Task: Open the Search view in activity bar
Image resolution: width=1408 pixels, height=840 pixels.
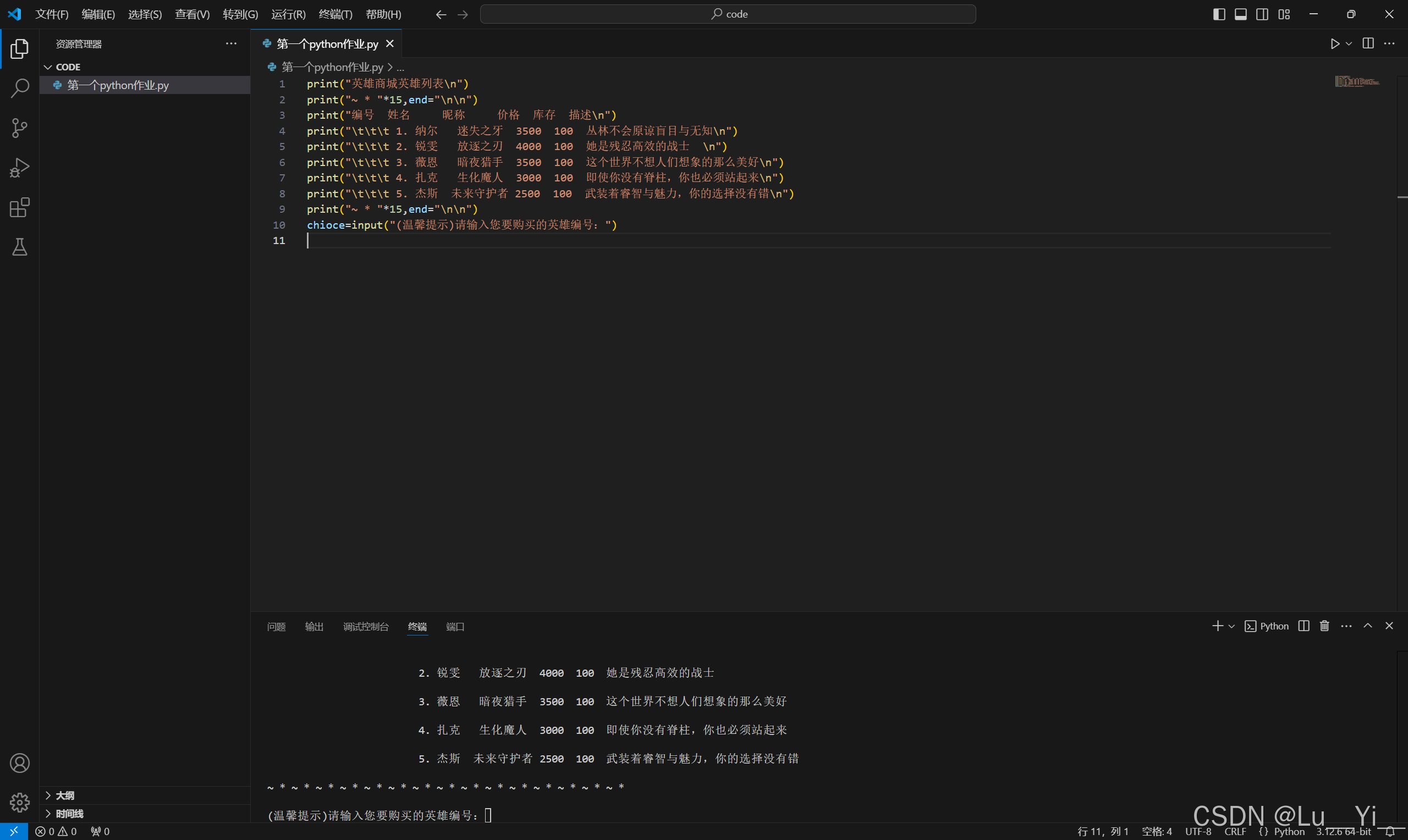Action: pos(20,89)
